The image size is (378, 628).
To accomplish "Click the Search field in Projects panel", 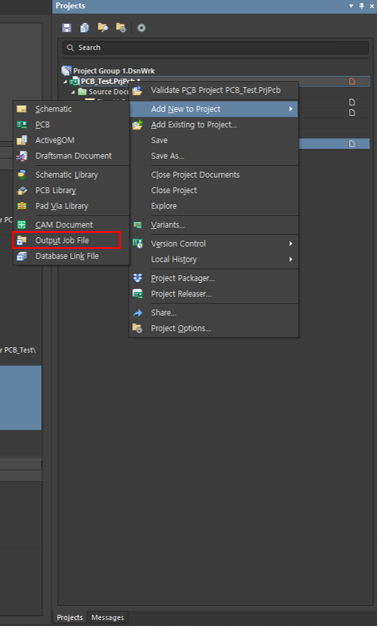I will click(x=215, y=48).
